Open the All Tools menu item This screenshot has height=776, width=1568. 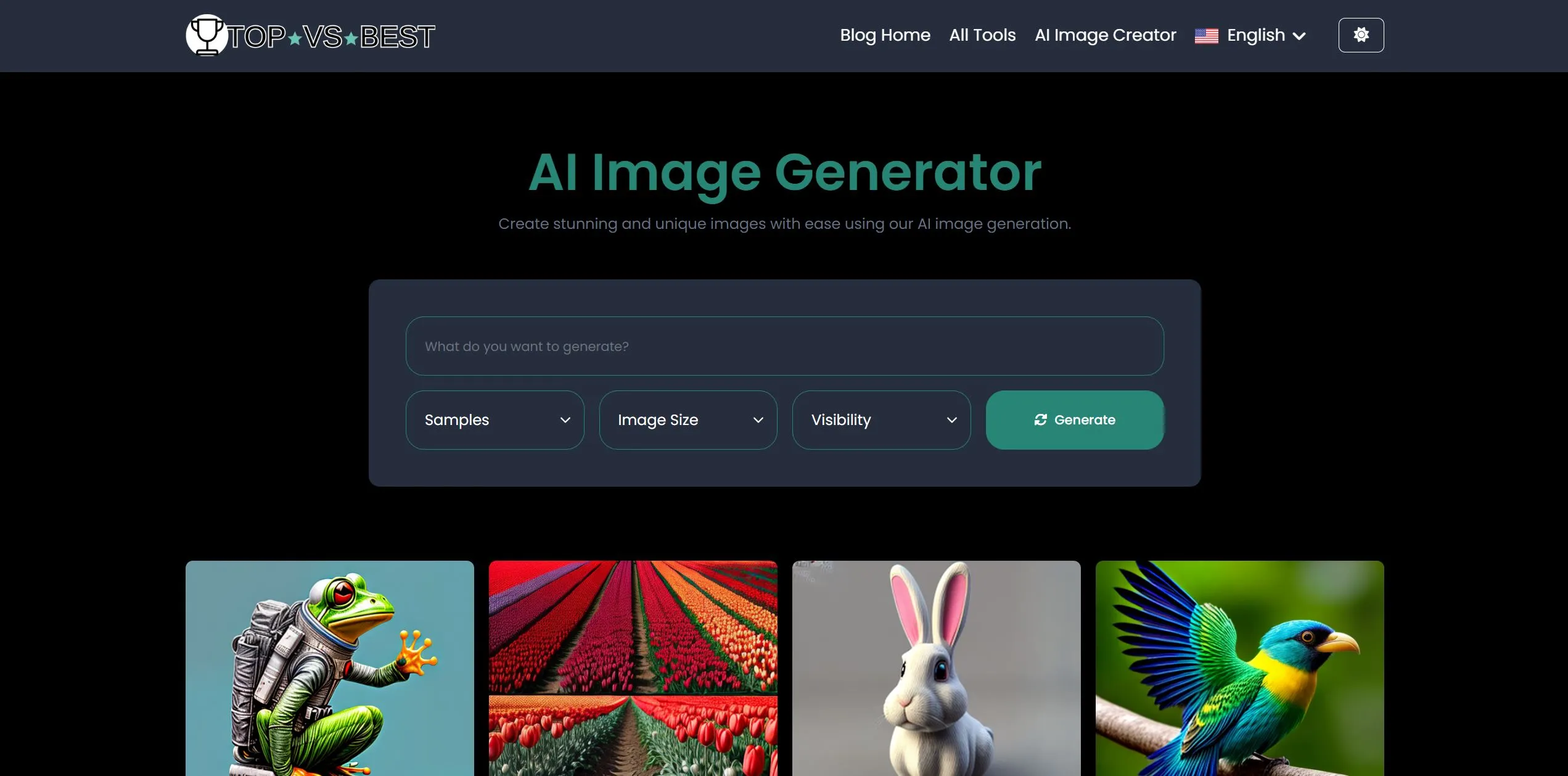pyautogui.click(x=982, y=35)
